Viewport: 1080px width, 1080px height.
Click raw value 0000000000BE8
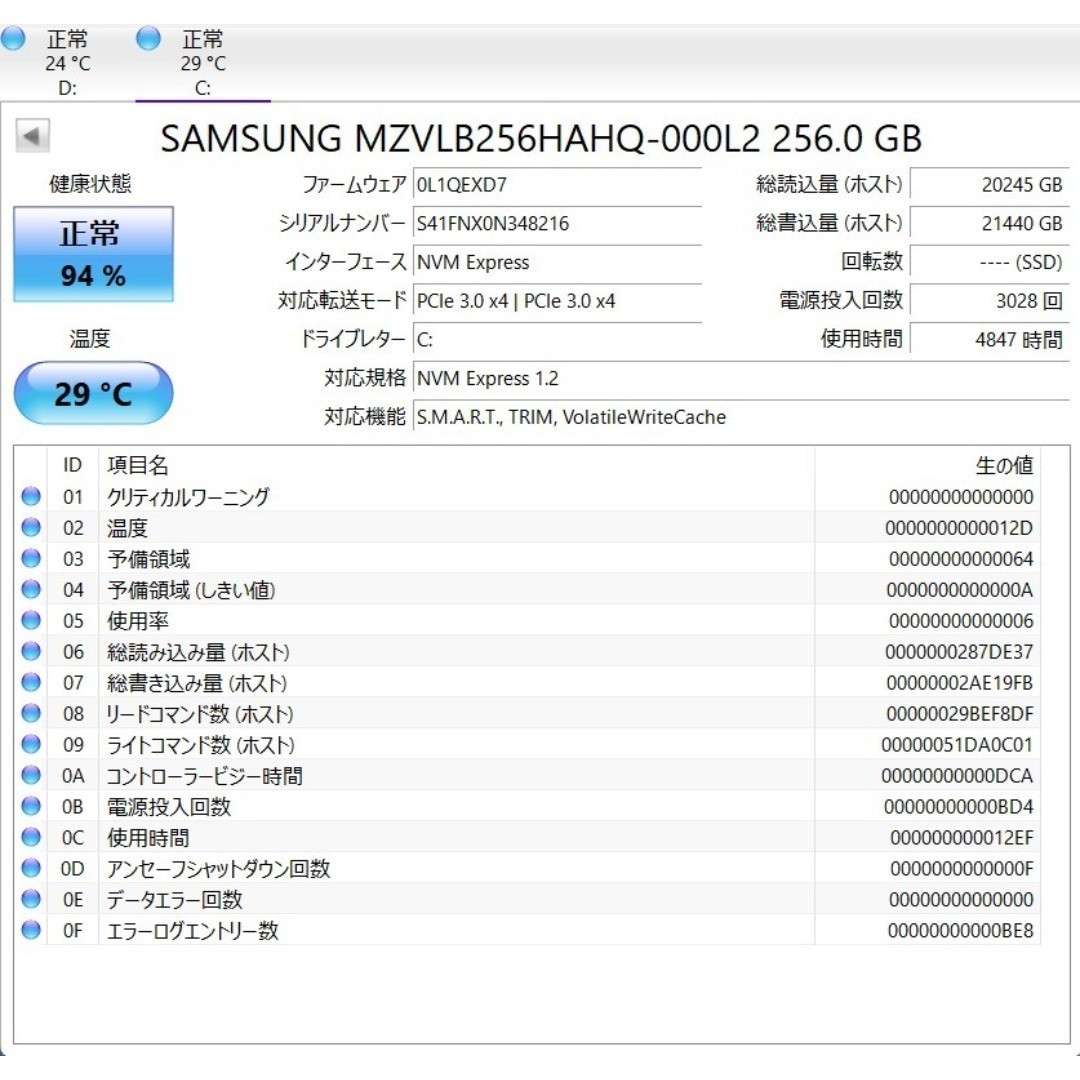960,931
